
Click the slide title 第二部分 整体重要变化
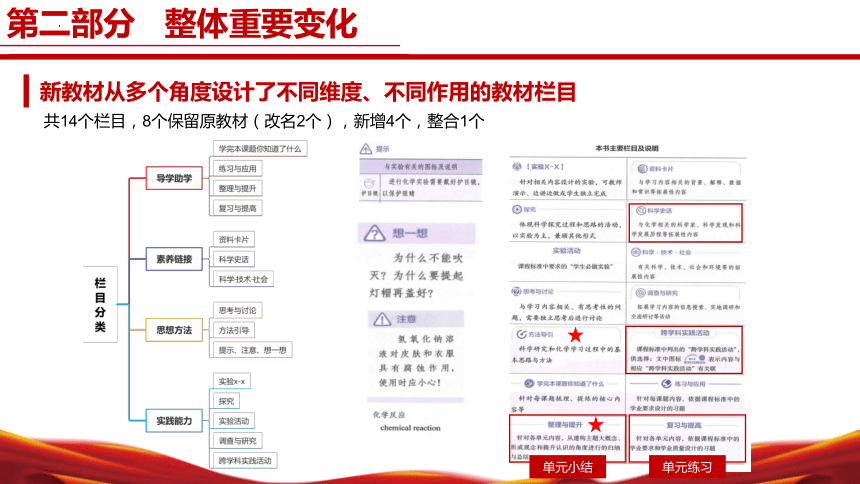[182, 24]
